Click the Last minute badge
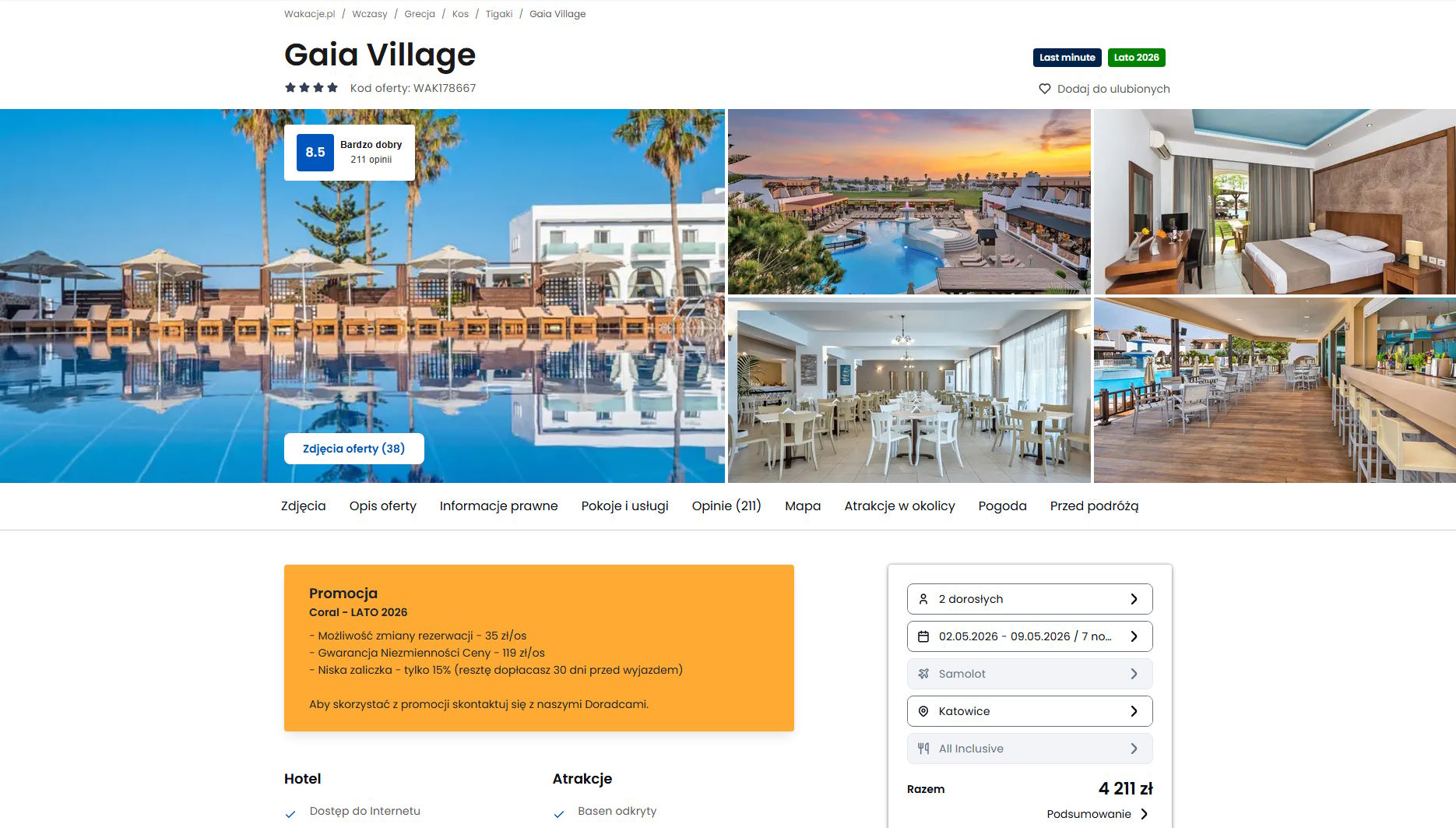The height and width of the screenshot is (828, 1456). (1067, 58)
